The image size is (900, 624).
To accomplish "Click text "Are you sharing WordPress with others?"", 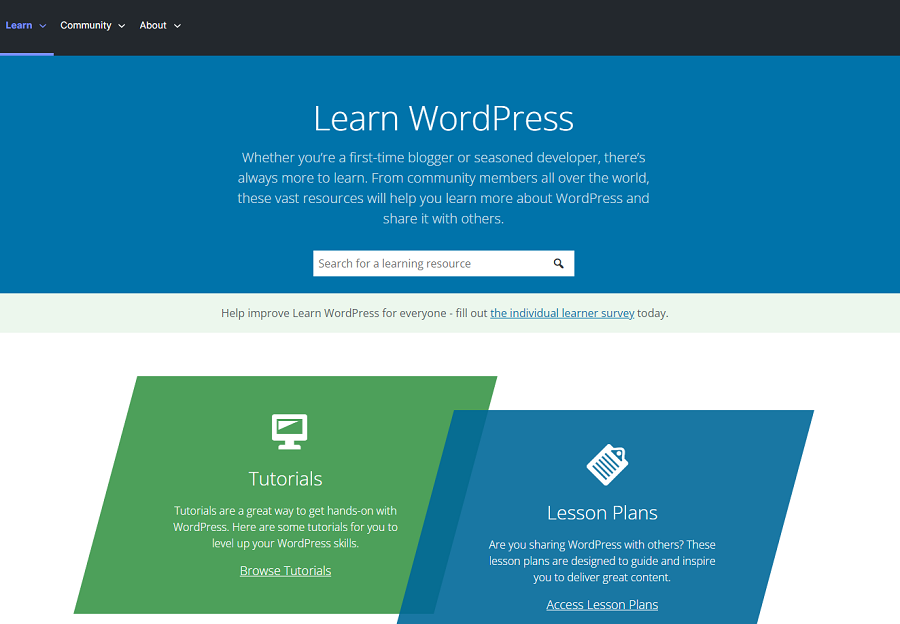I will tap(586, 545).
